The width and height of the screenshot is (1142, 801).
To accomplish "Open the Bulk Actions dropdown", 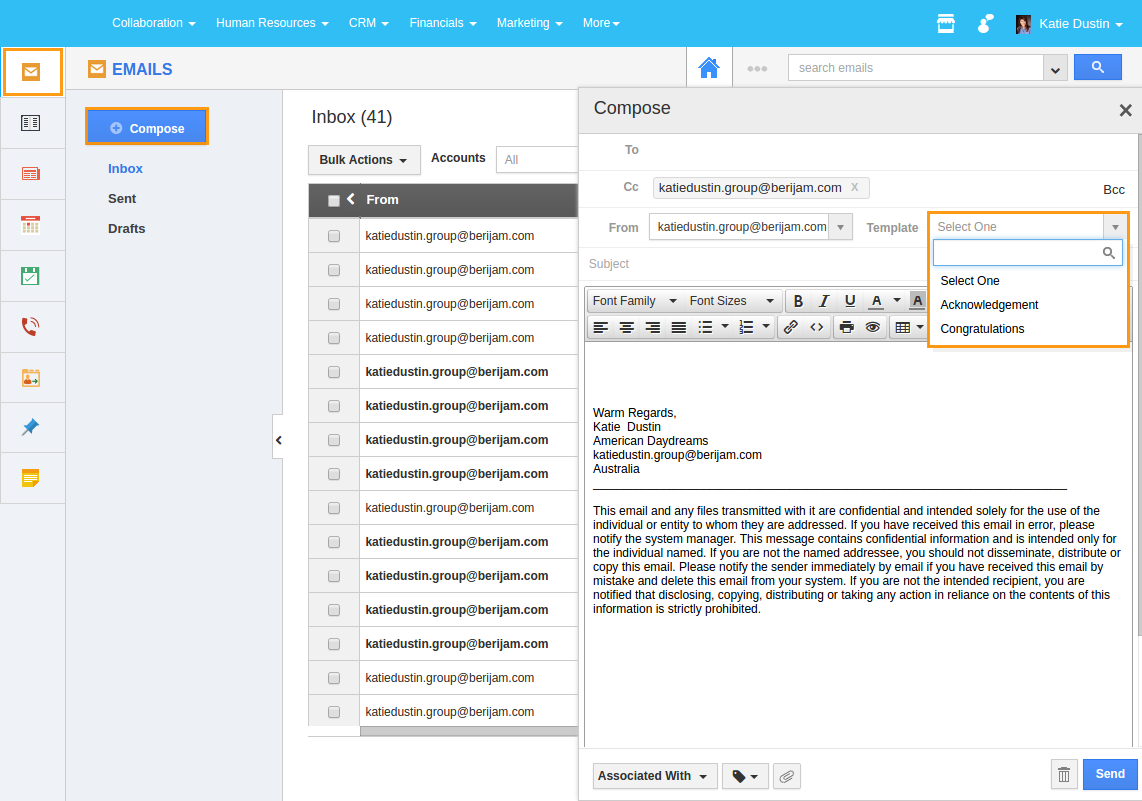I will click(364, 160).
